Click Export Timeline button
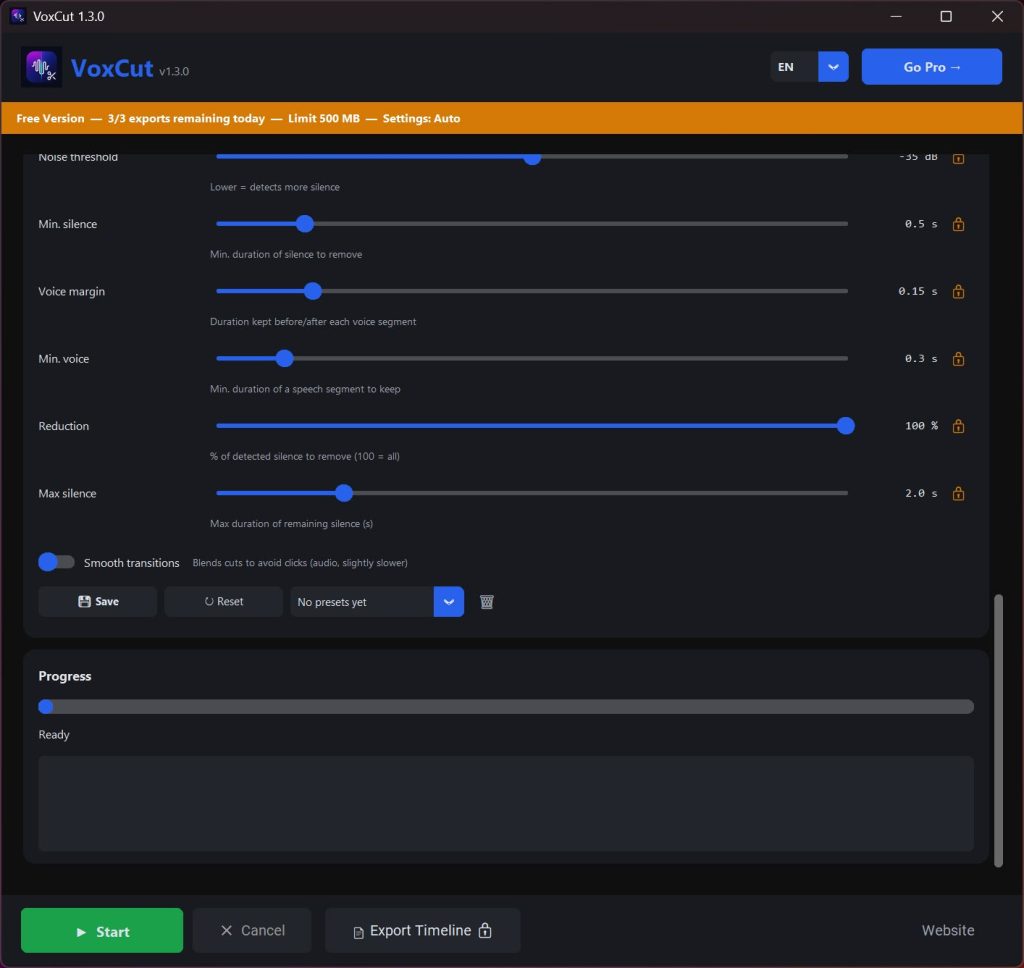 coord(423,930)
